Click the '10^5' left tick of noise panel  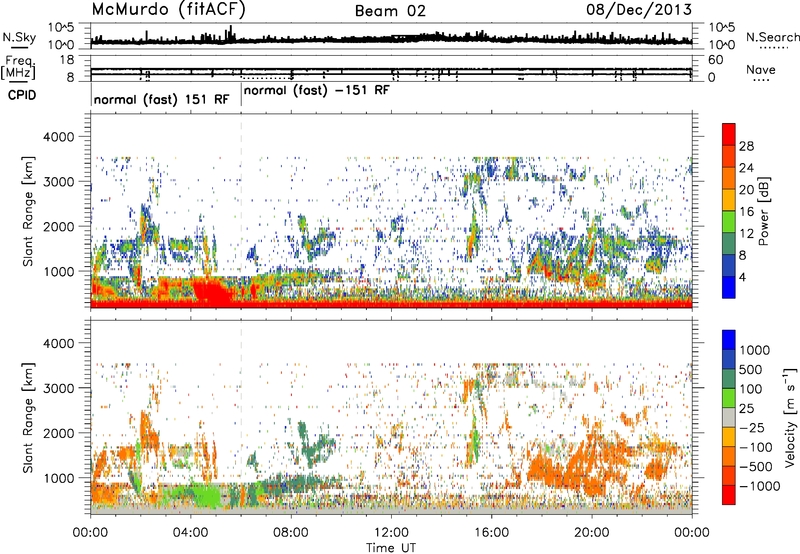[61, 27]
